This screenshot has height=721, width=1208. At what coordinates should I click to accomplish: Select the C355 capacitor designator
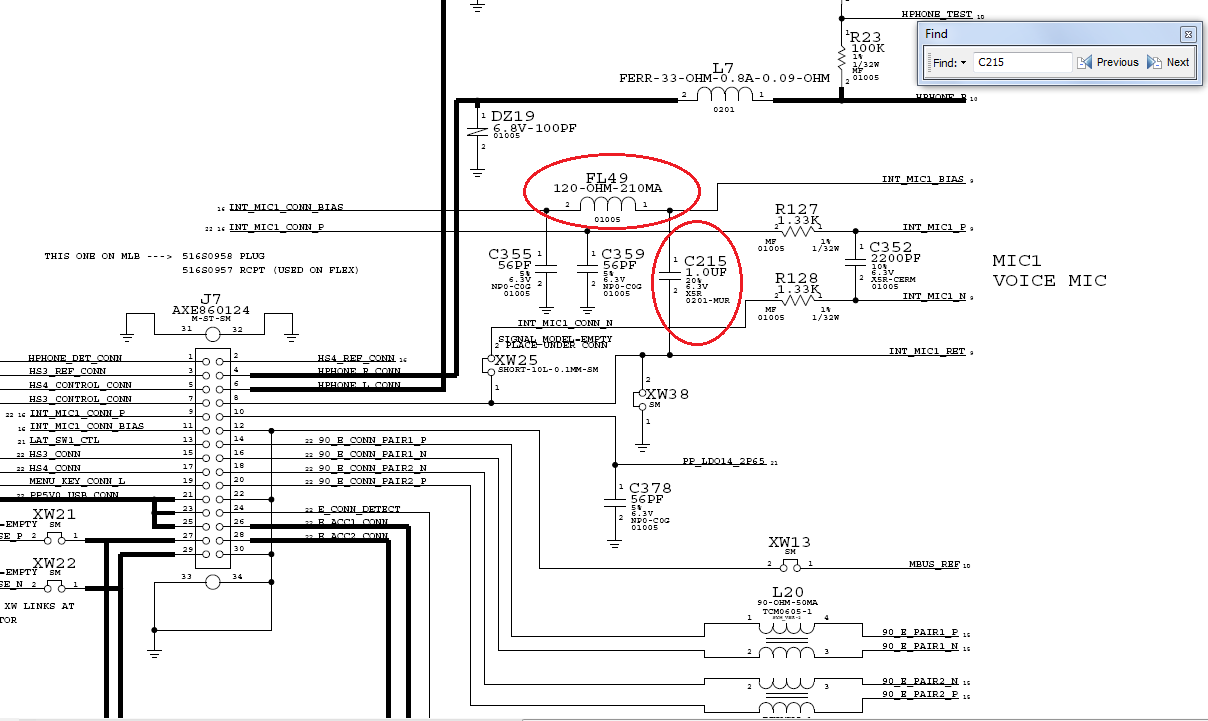510,254
